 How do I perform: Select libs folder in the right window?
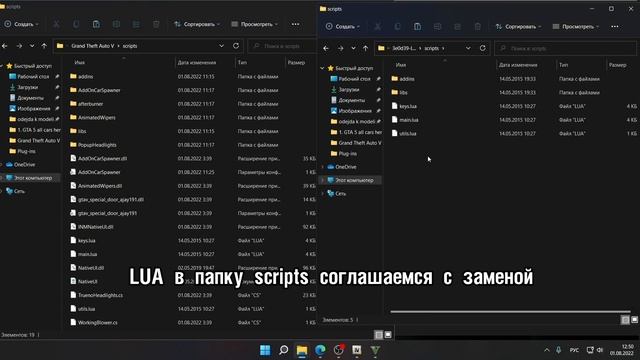tap(403, 93)
